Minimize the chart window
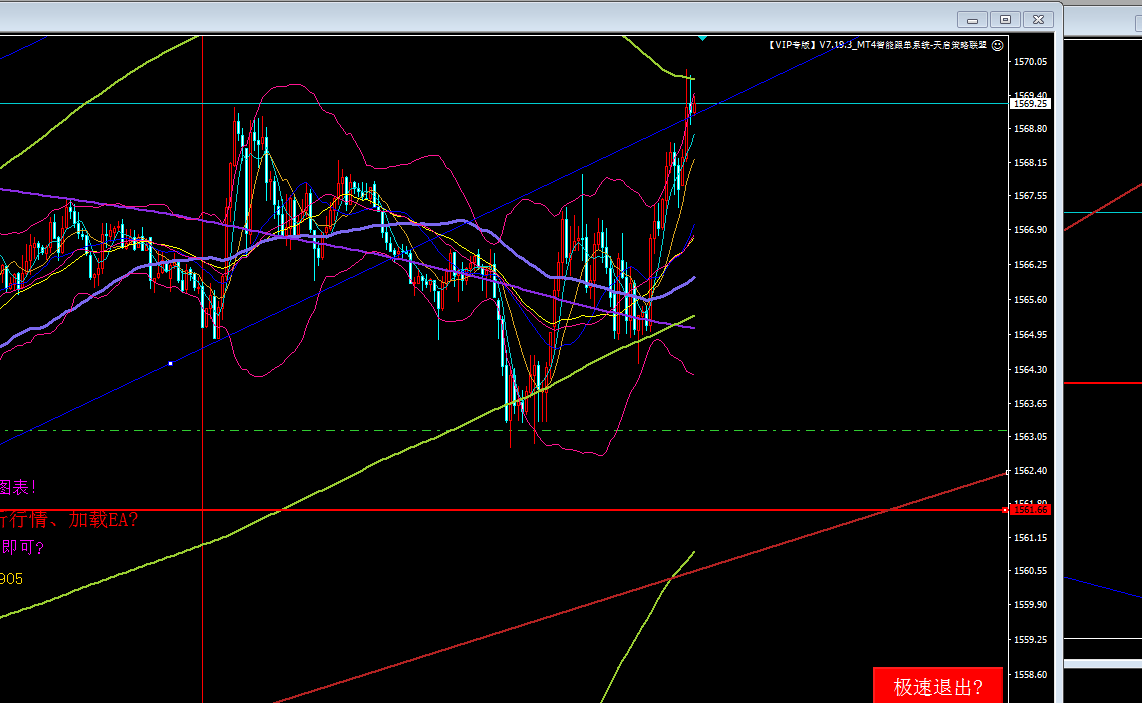This screenshot has width=1142, height=703. [x=972, y=20]
